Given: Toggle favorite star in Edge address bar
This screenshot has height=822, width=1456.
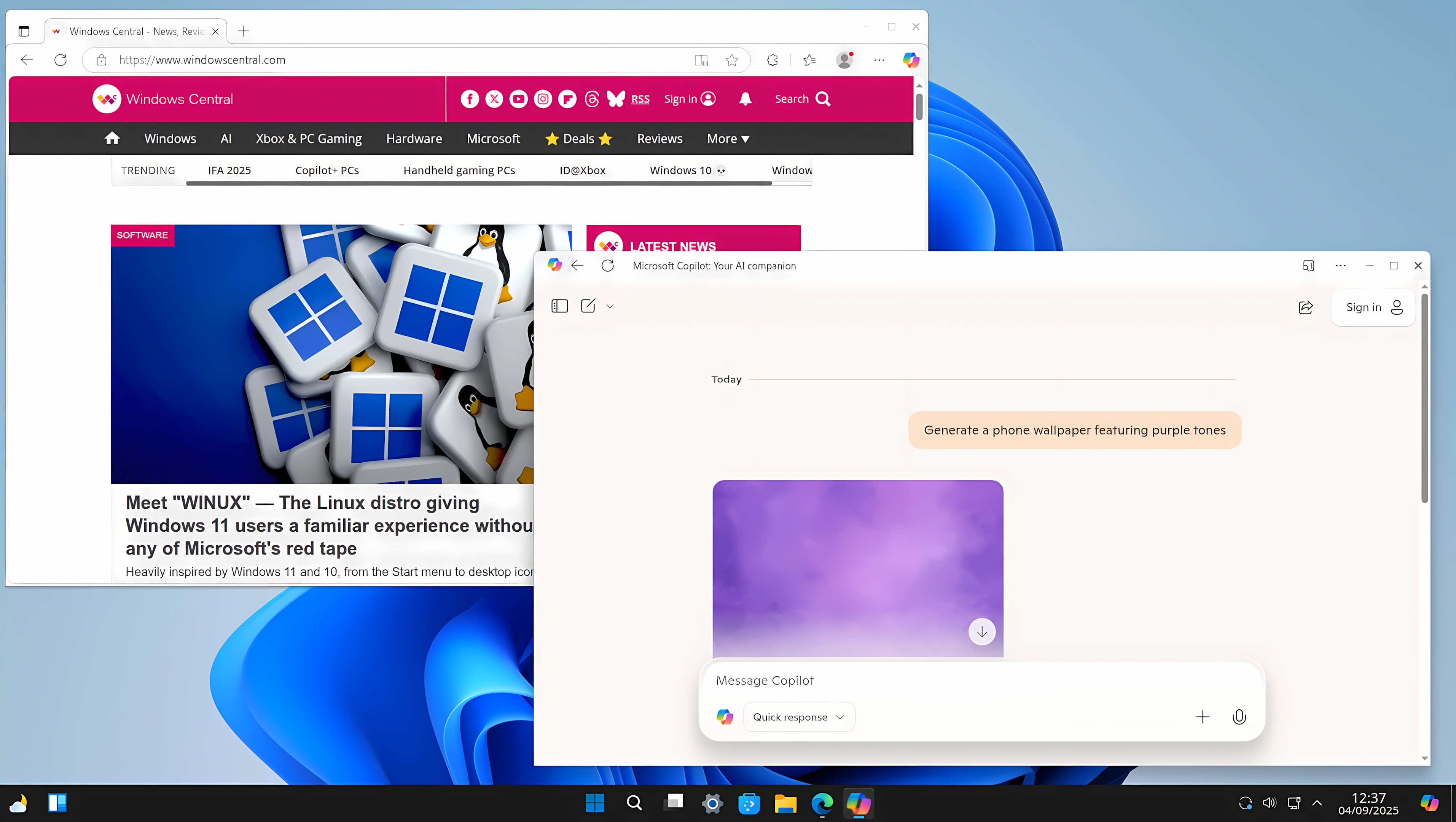Looking at the screenshot, I should pyautogui.click(x=731, y=60).
